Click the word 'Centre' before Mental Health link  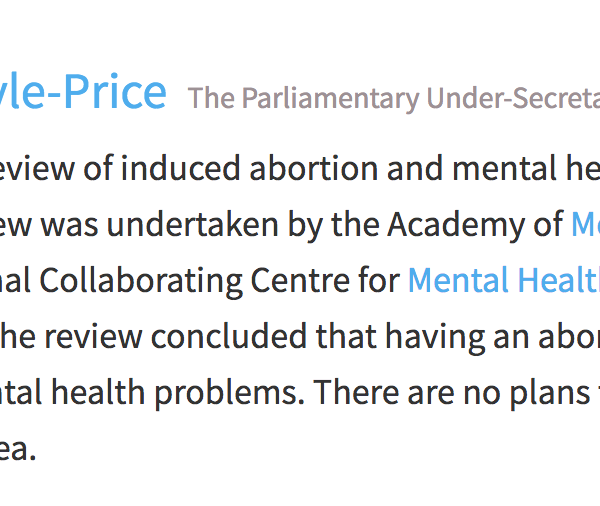300,281
